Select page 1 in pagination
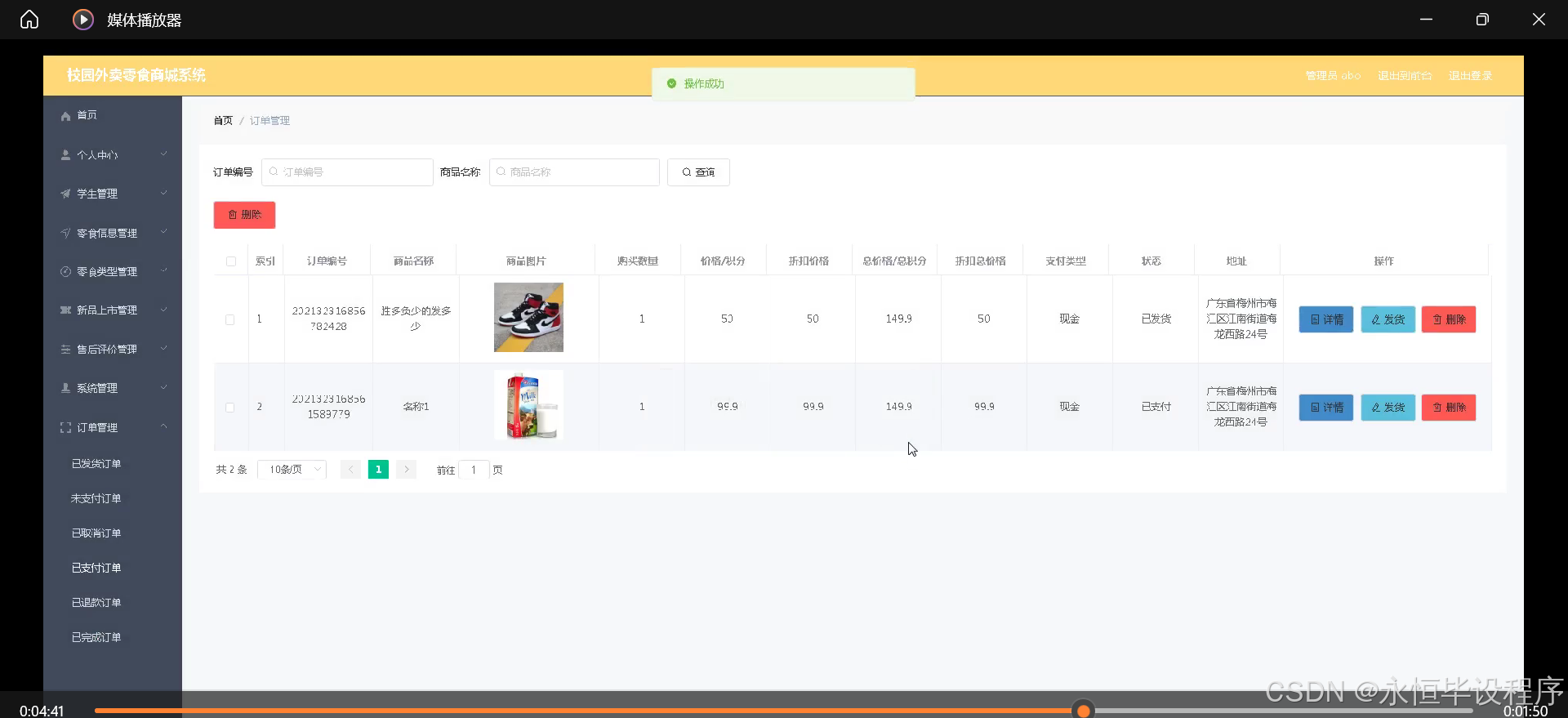Viewport: 1568px width, 718px height. 378,470
